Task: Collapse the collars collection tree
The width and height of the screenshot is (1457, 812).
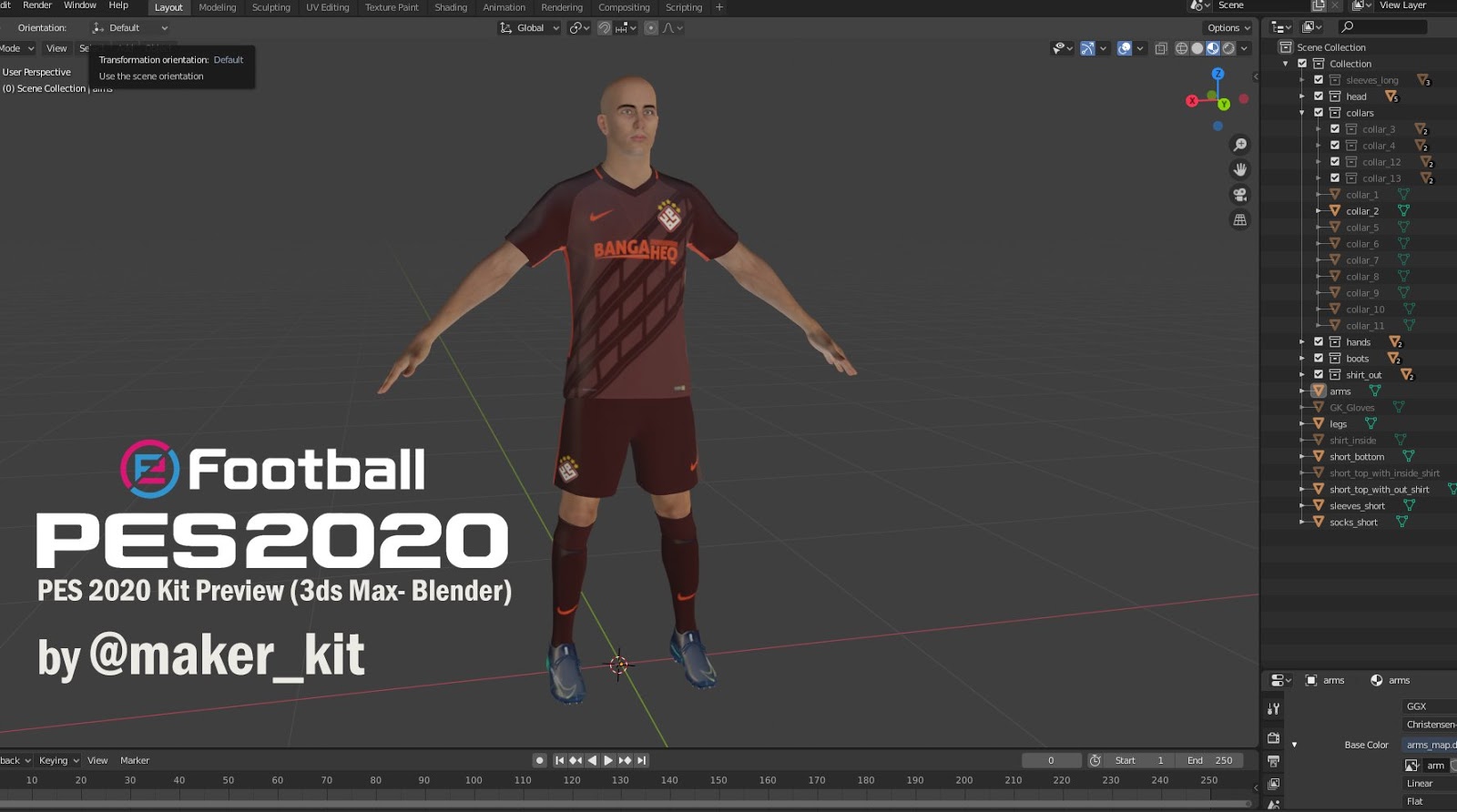Action: point(1301,113)
